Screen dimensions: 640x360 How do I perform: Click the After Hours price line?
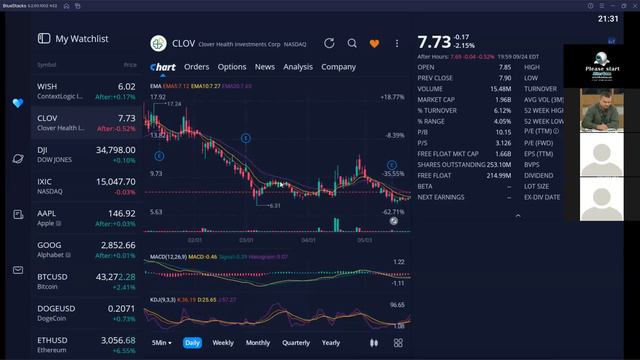click(x=478, y=57)
